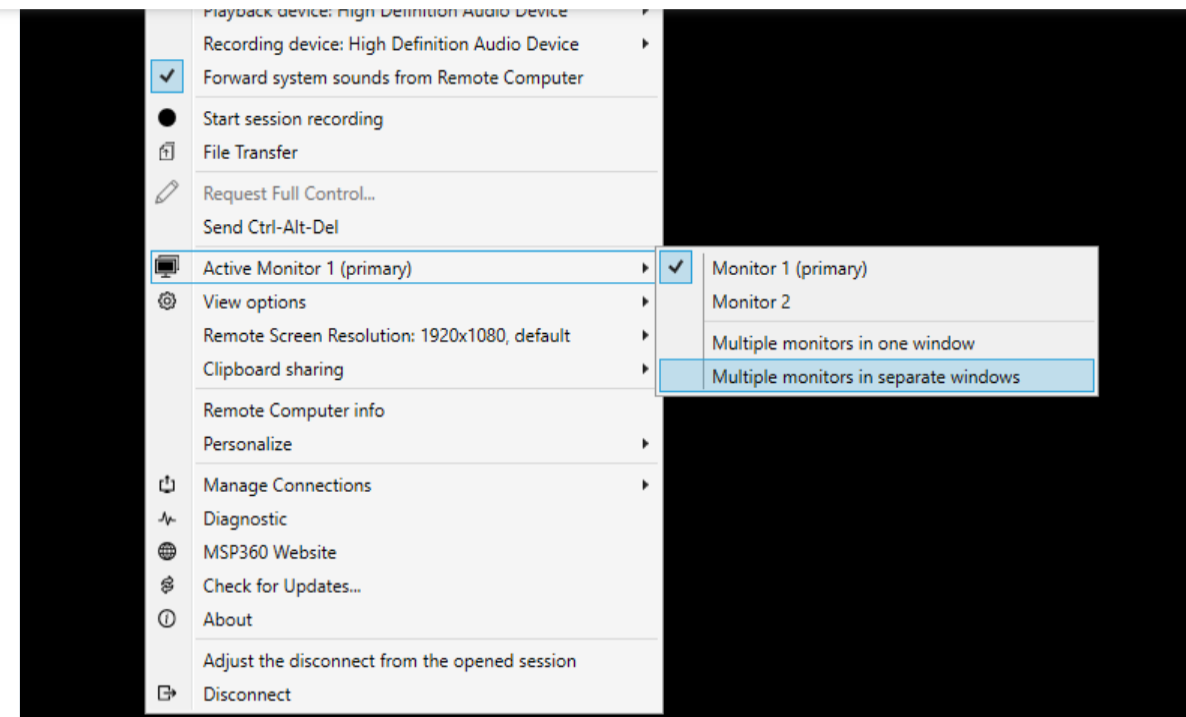The width and height of the screenshot is (1186, 717).
Task: Expand Remote Screen Resolution submenu arrow
Action: (x=645, y=335)
